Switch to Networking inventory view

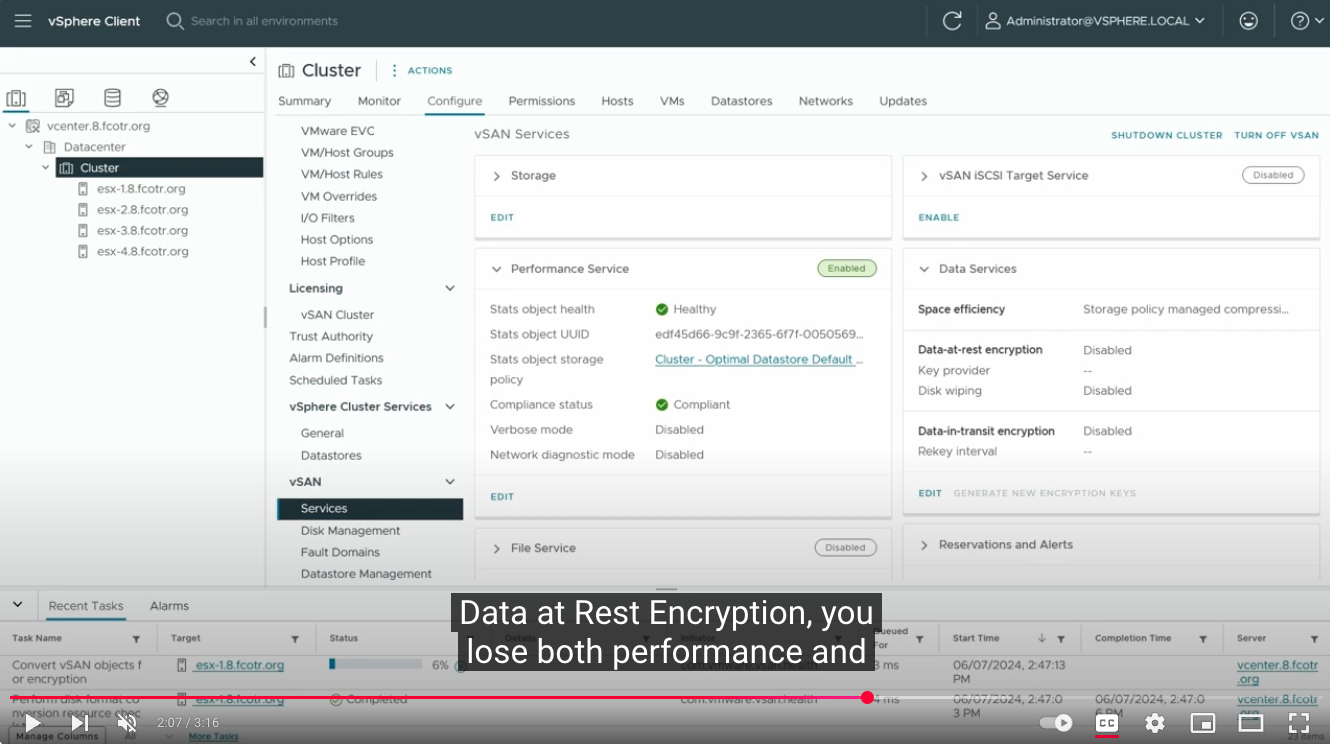point(160,98)
